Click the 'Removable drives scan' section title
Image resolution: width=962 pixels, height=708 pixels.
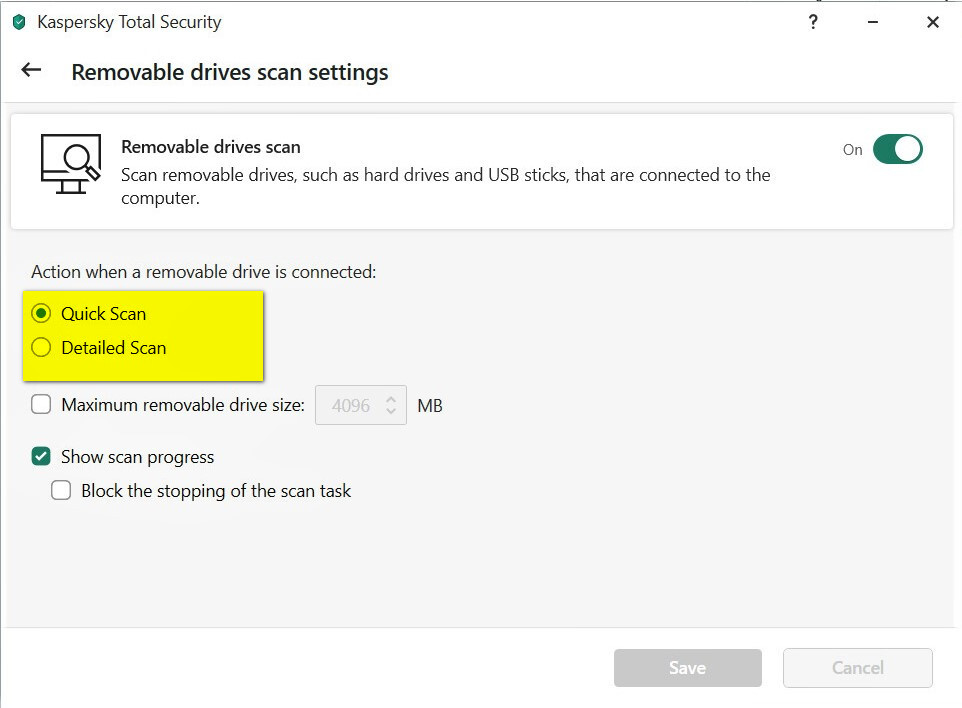211,147
